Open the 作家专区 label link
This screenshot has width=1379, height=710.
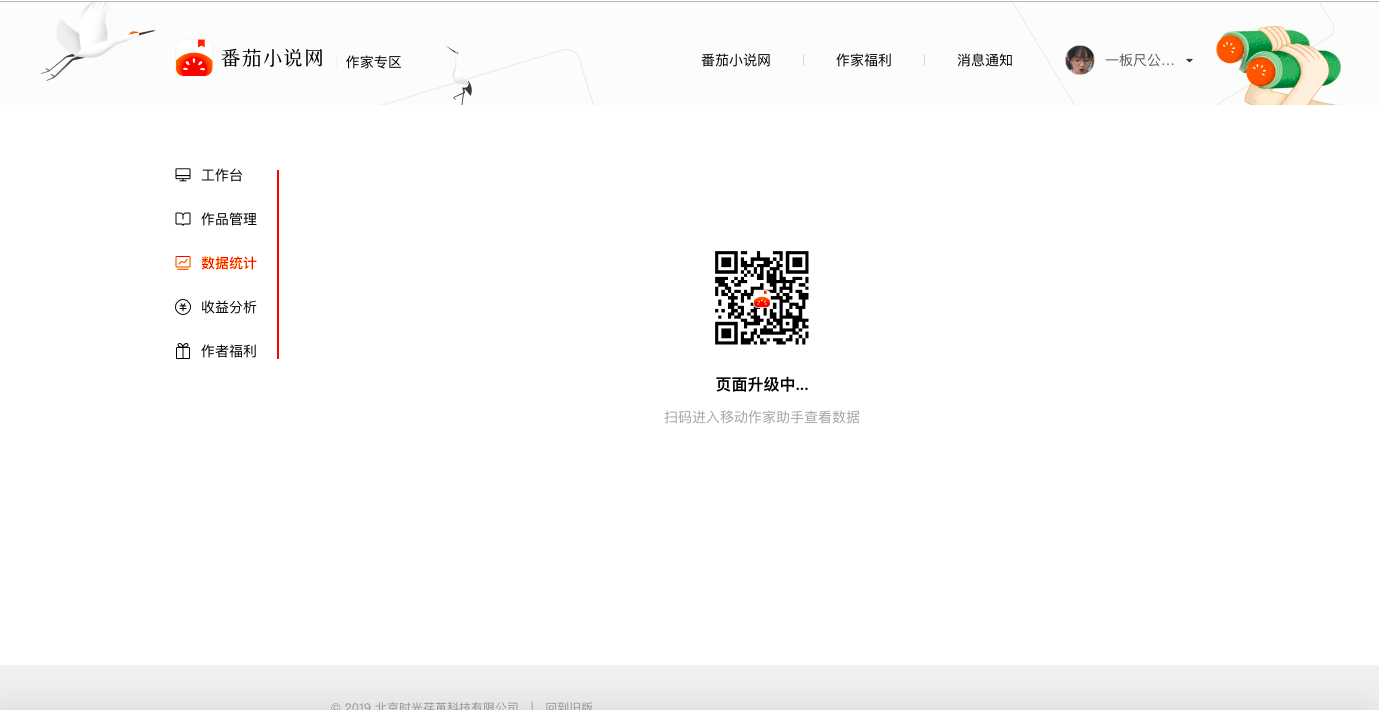(x=373, y=62)
